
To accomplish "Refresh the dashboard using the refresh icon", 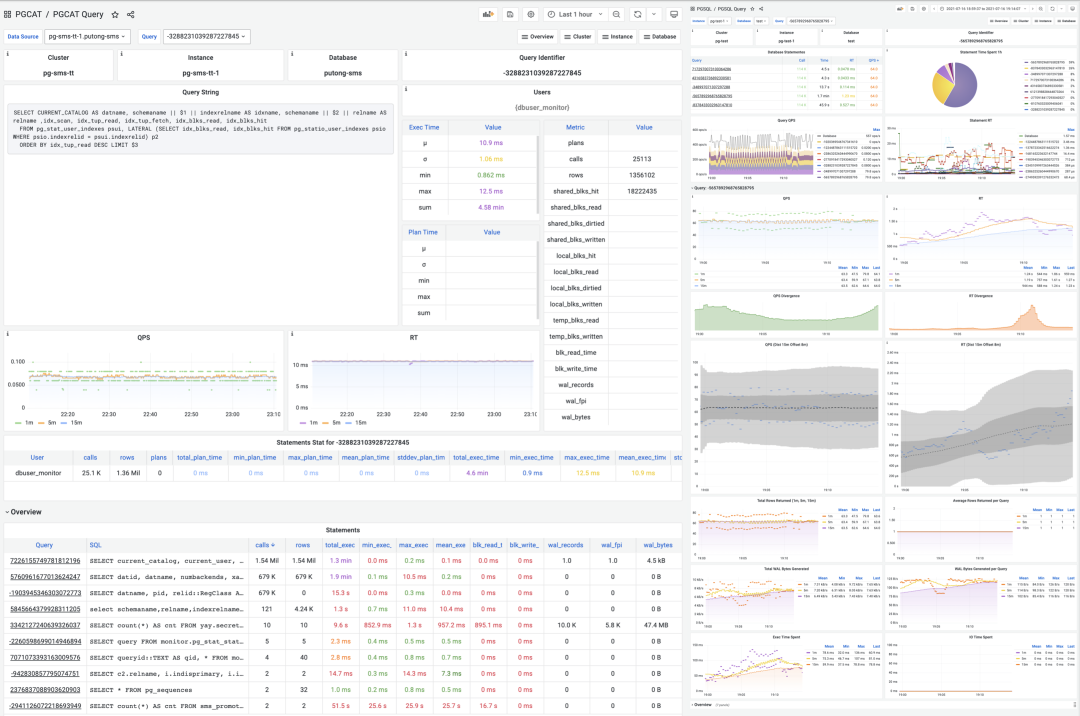I will pyautogui.click(x=638, y=14).
